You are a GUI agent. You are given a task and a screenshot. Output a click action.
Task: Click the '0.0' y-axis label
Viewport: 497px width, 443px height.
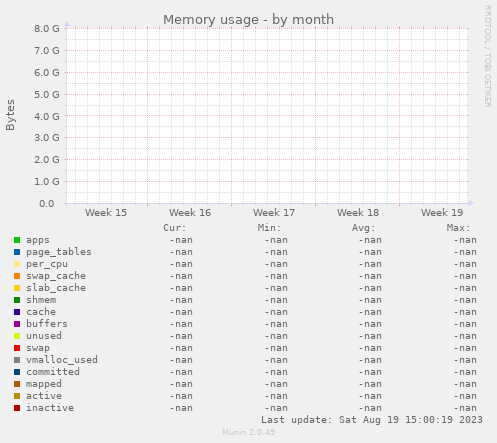click(x=47, y=204)
